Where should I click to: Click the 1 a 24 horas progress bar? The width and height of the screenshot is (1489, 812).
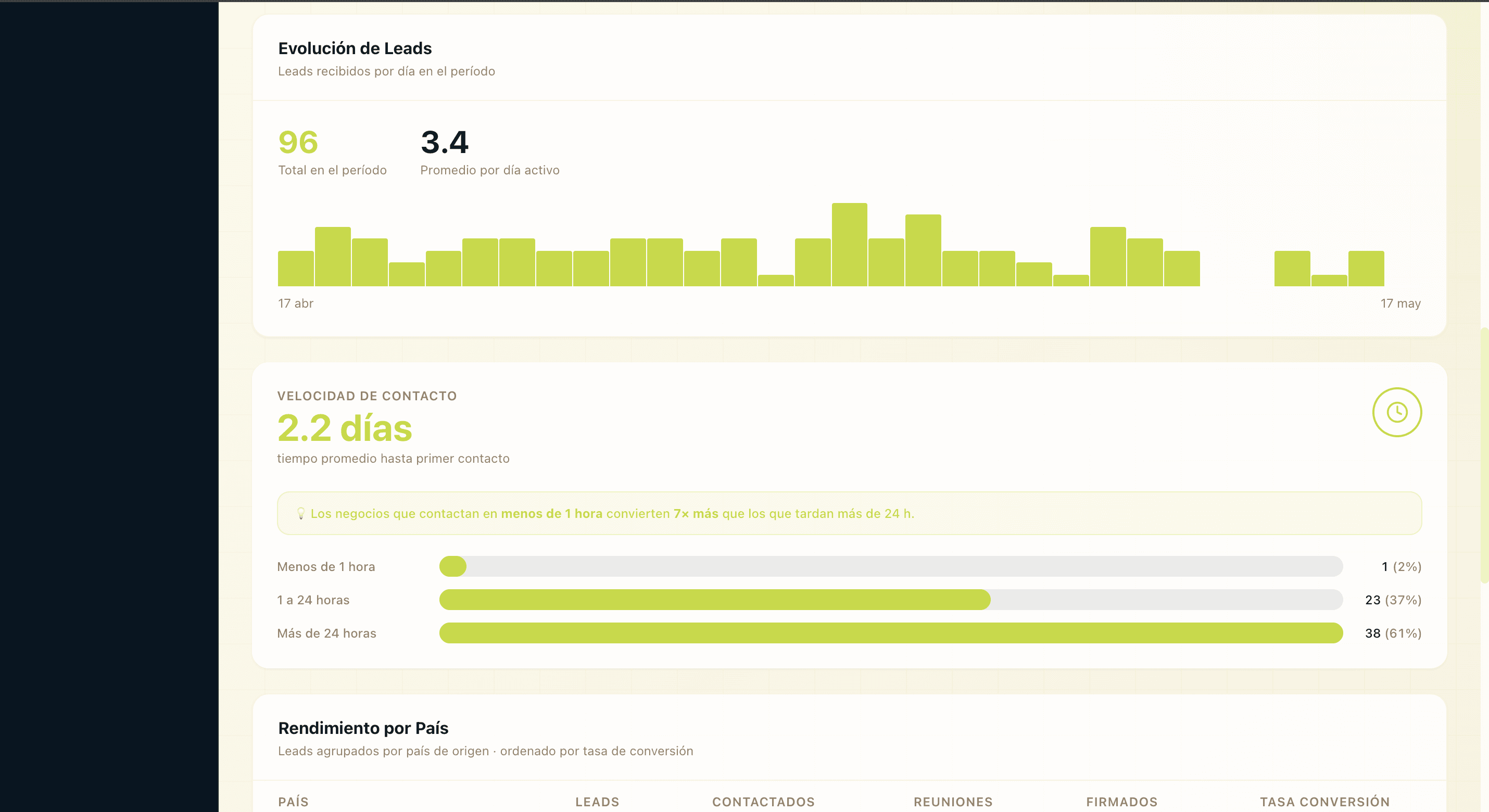click(x=891, y=599)
